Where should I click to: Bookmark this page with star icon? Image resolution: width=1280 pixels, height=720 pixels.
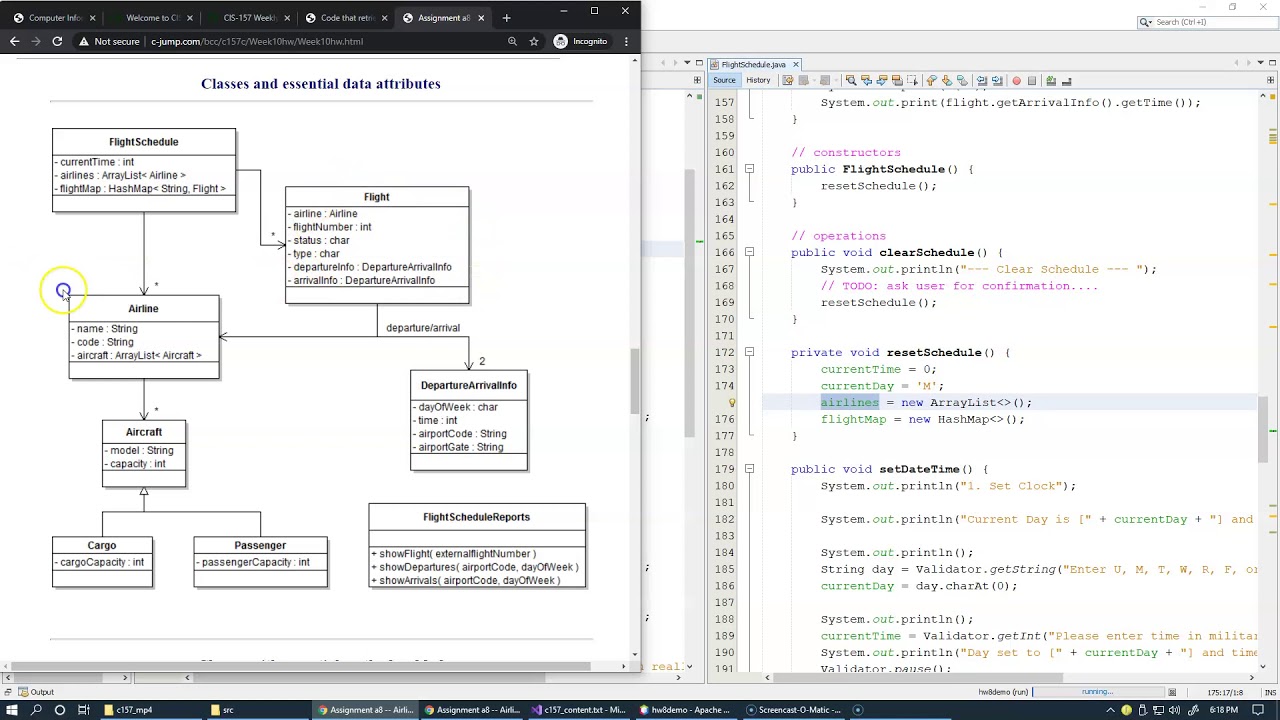coord(534,41)
